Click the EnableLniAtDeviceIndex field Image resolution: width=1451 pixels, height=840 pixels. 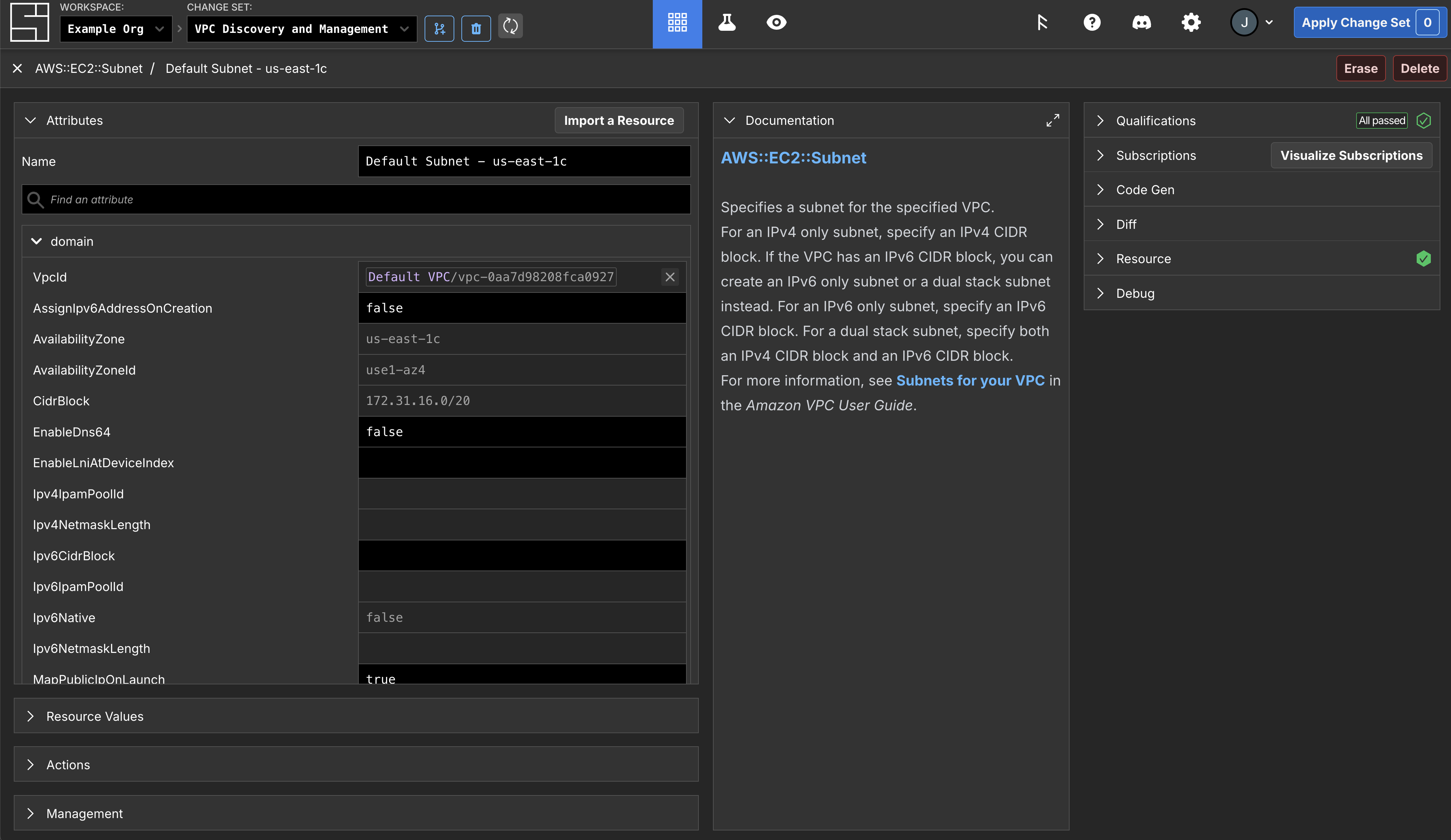click(522, 463)
